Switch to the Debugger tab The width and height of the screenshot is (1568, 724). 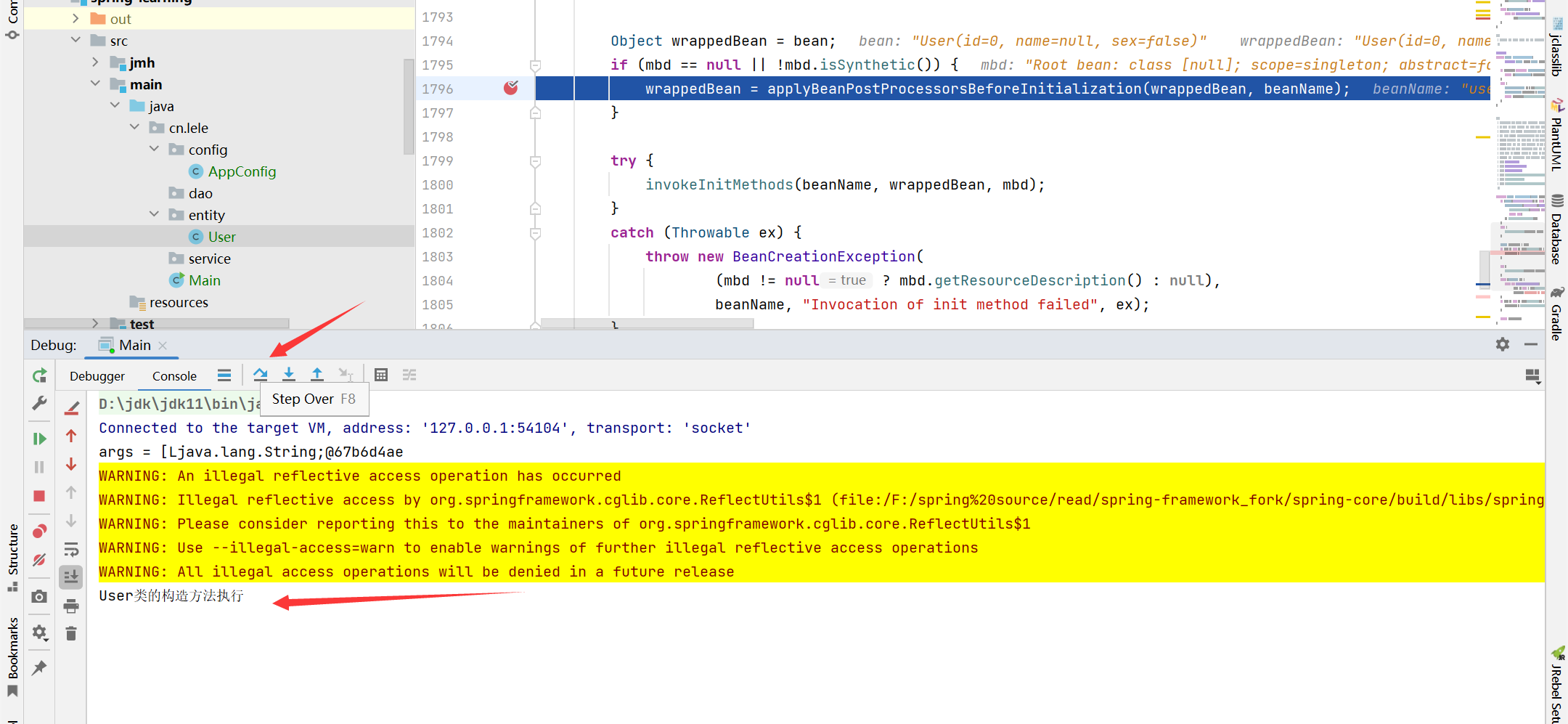pyautogui.click(x=97, y=376)
